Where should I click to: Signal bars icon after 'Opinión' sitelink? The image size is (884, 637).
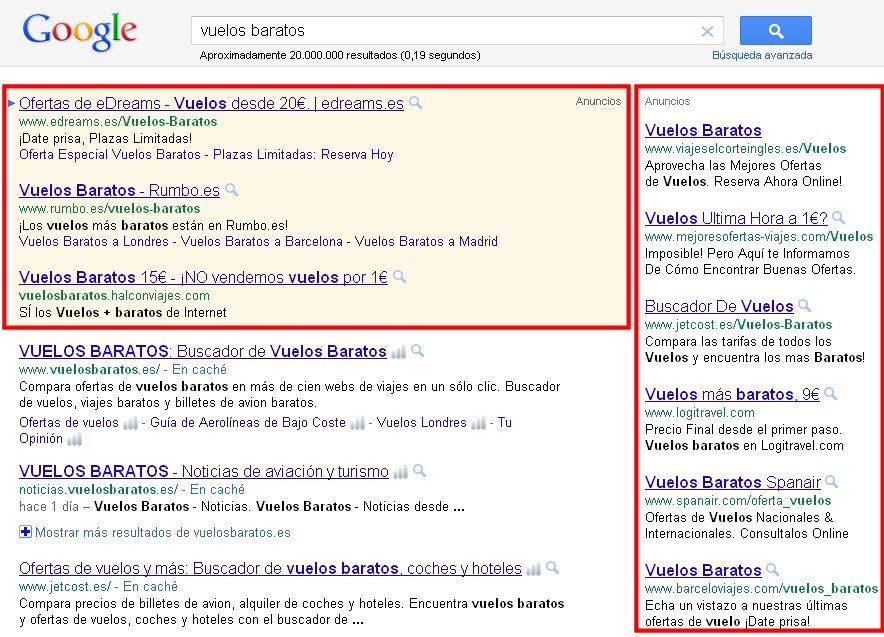tap(74, 439)
